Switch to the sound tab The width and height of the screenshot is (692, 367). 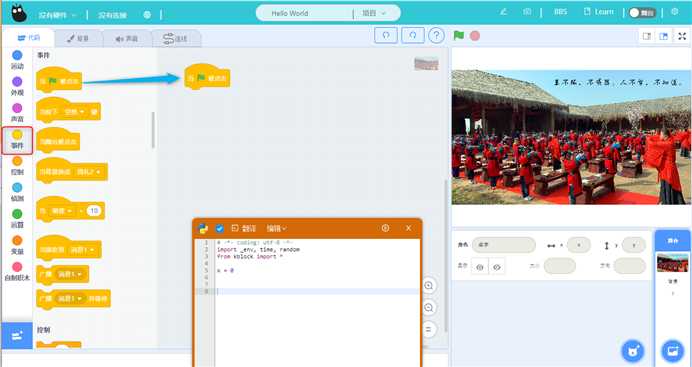coord(127,39)
